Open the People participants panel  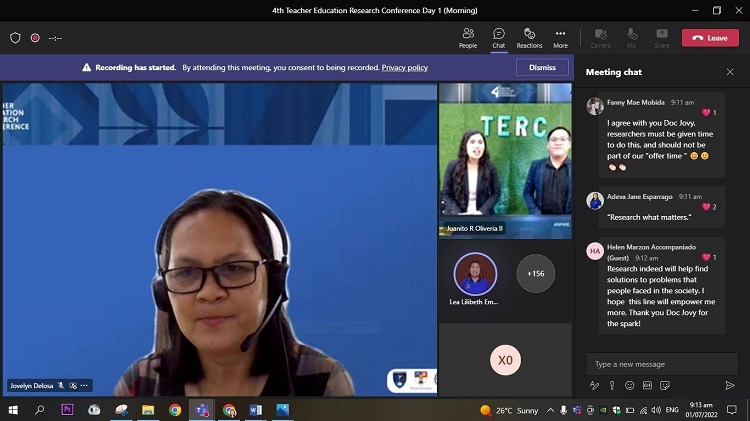point(468,38)
